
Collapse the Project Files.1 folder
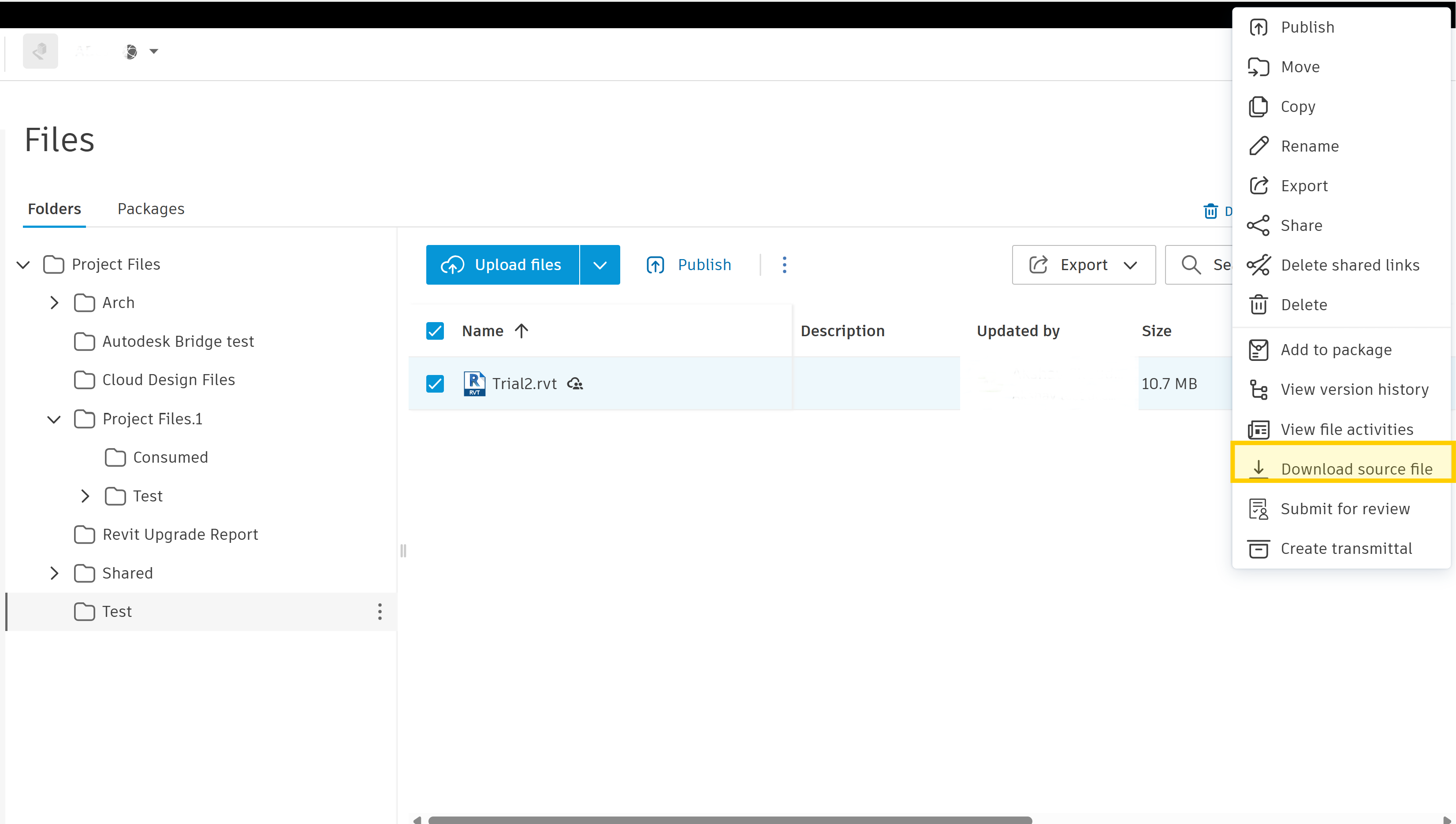(54, 419)
